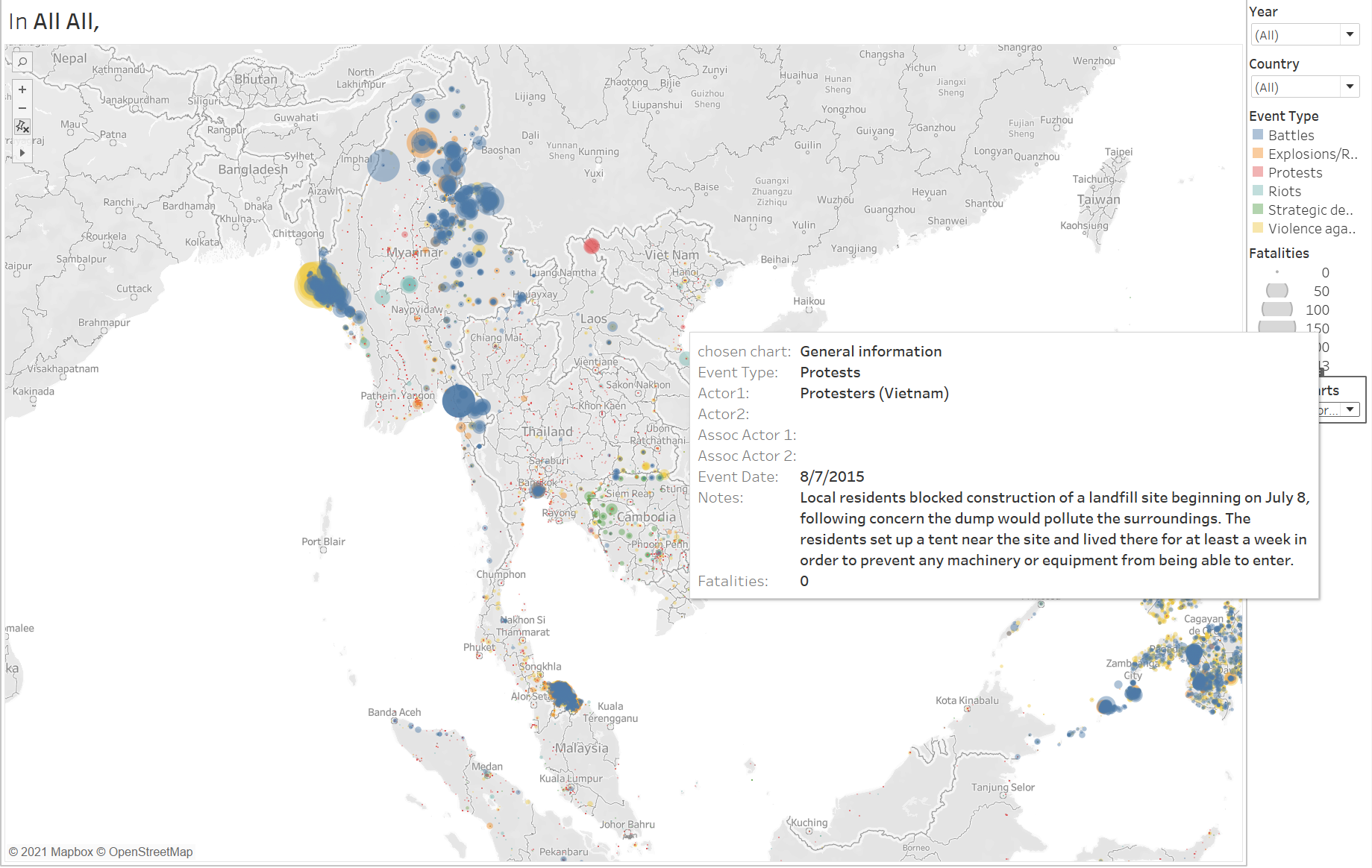
Task: Select Violence against civilians legend item
Action: [1311, 228]
